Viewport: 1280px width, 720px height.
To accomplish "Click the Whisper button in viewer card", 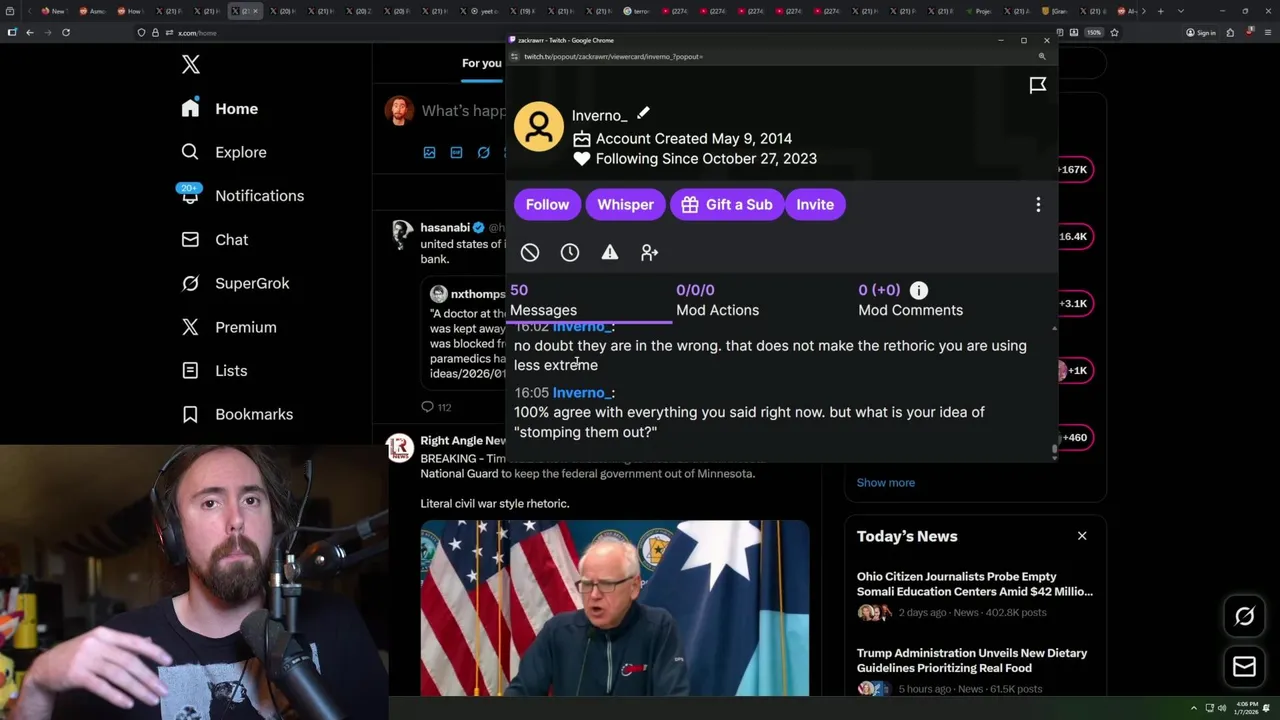I will pos(625,204).
